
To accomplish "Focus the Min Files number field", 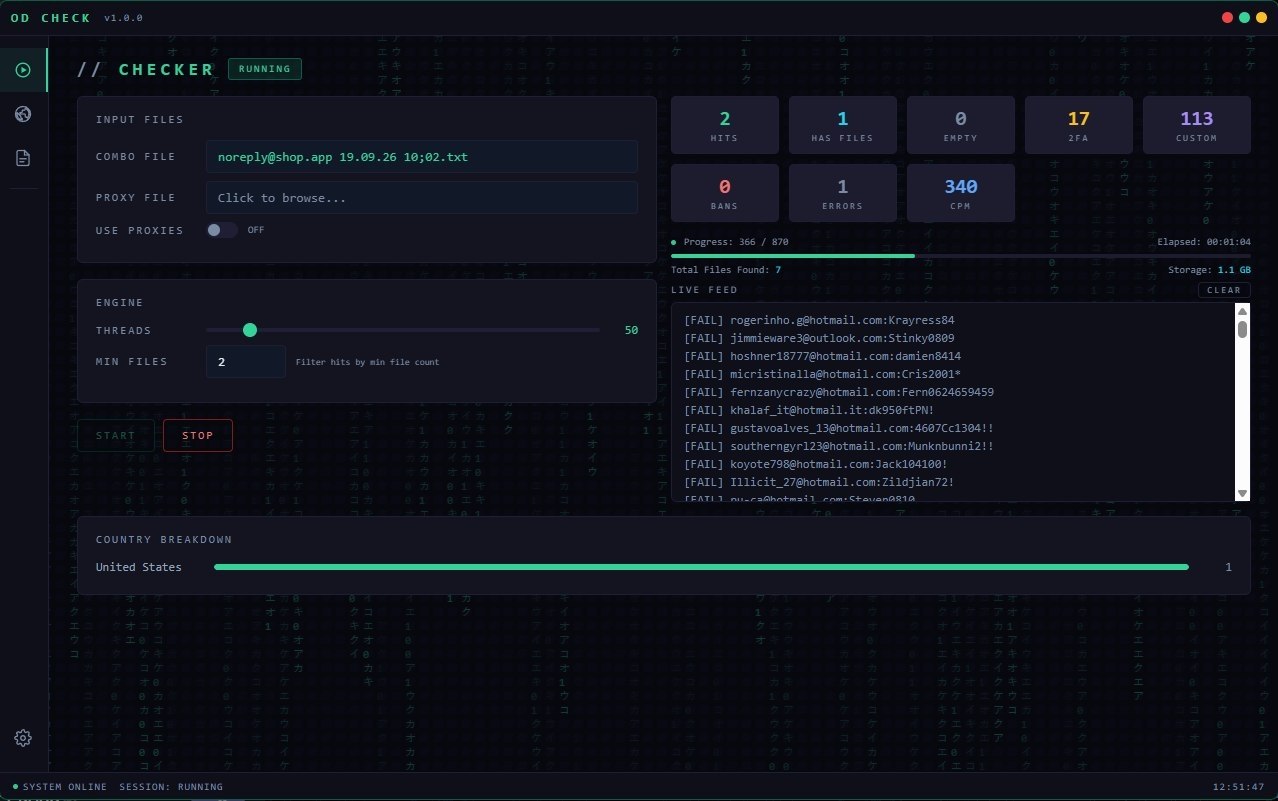I will 246,362.
